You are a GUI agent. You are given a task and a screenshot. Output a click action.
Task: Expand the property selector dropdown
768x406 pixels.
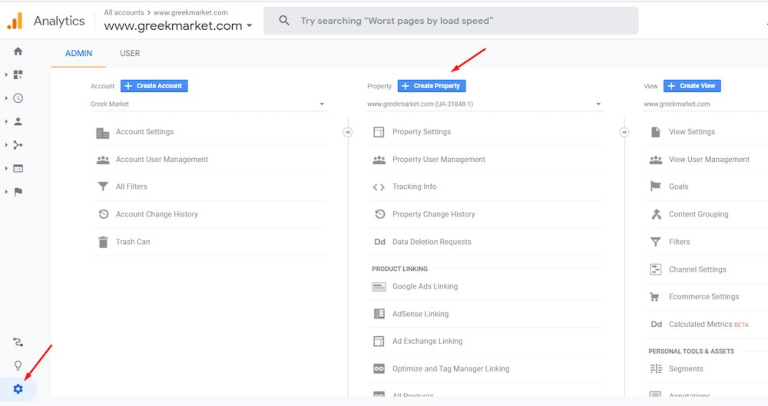(485, 104)
